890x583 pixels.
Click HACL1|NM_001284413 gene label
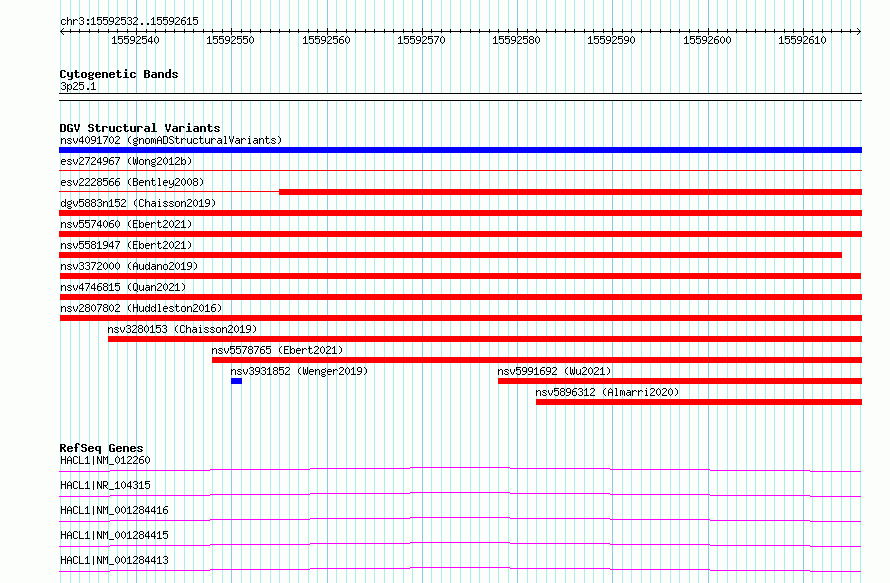114,560
